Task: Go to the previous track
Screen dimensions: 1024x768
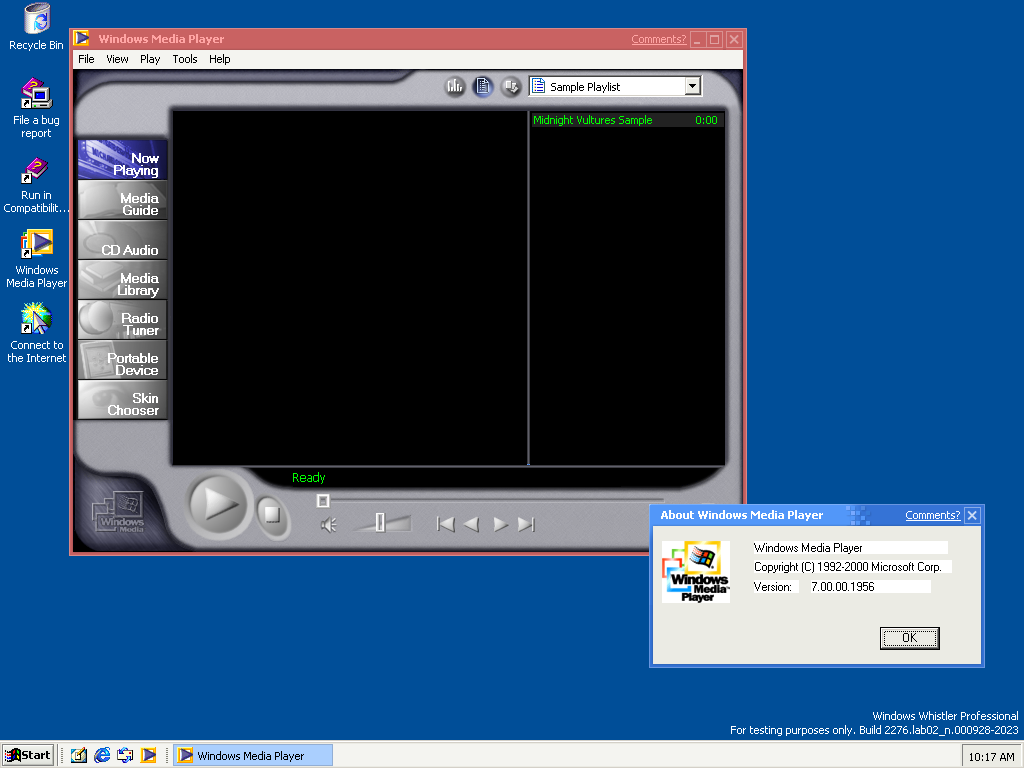Action: (x=446, y=524)
